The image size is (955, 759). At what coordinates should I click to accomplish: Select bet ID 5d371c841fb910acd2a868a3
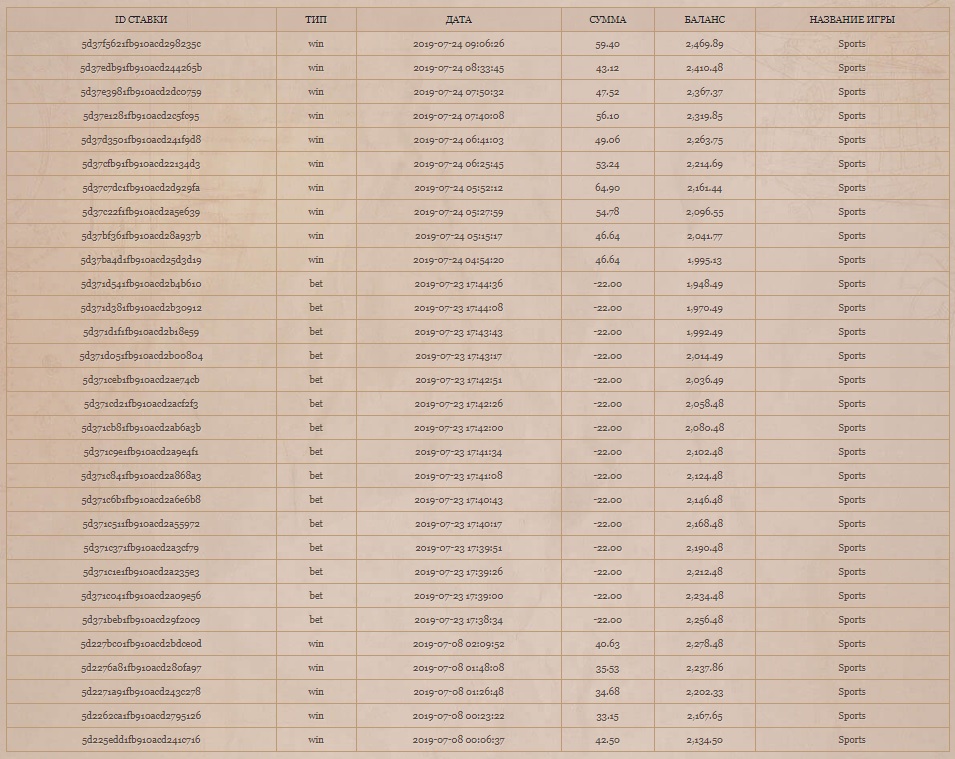141,476
